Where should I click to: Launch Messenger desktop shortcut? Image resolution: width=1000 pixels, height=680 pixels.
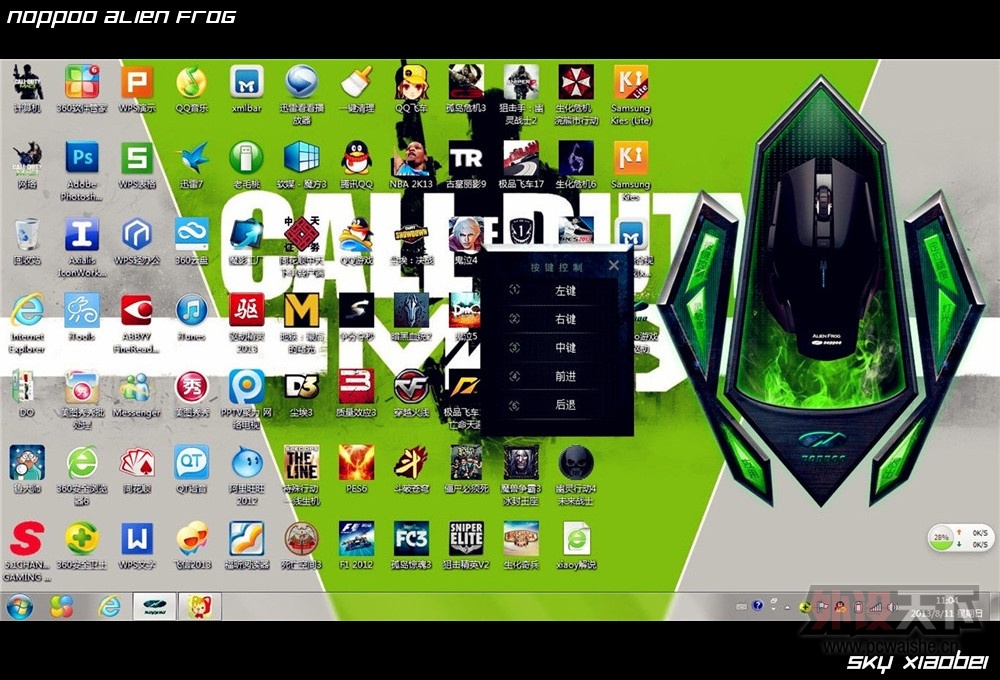click(x=136, y=386)
